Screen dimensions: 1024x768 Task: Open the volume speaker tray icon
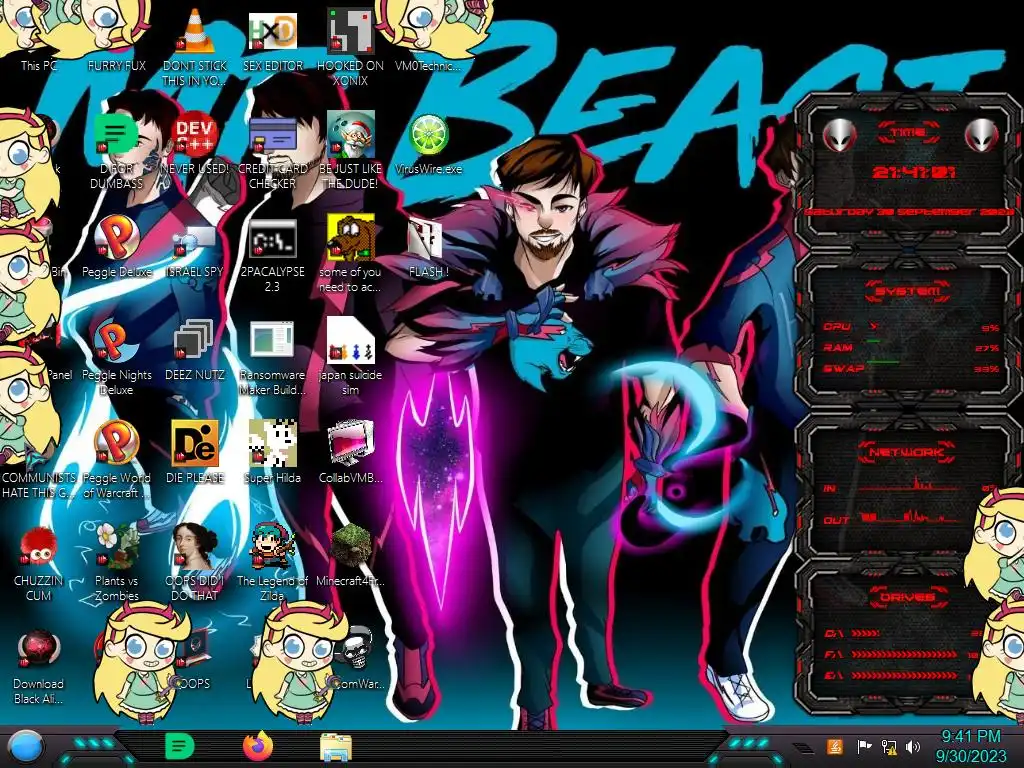(913, 746)
